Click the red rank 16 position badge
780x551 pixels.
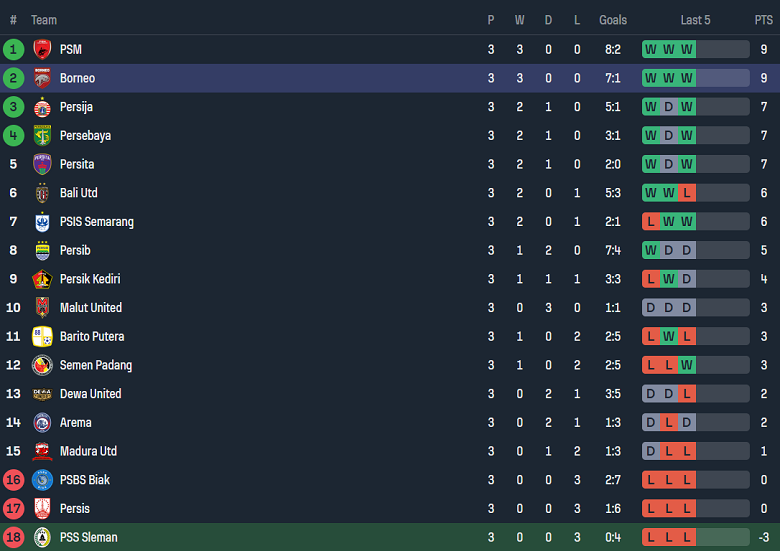tap(13, 480)
